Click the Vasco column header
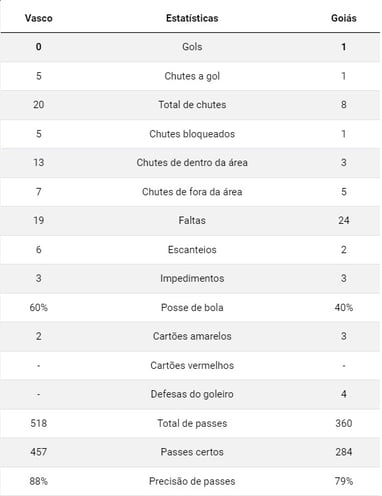Viewport: 382px width, 496px height. coord(38,18)
